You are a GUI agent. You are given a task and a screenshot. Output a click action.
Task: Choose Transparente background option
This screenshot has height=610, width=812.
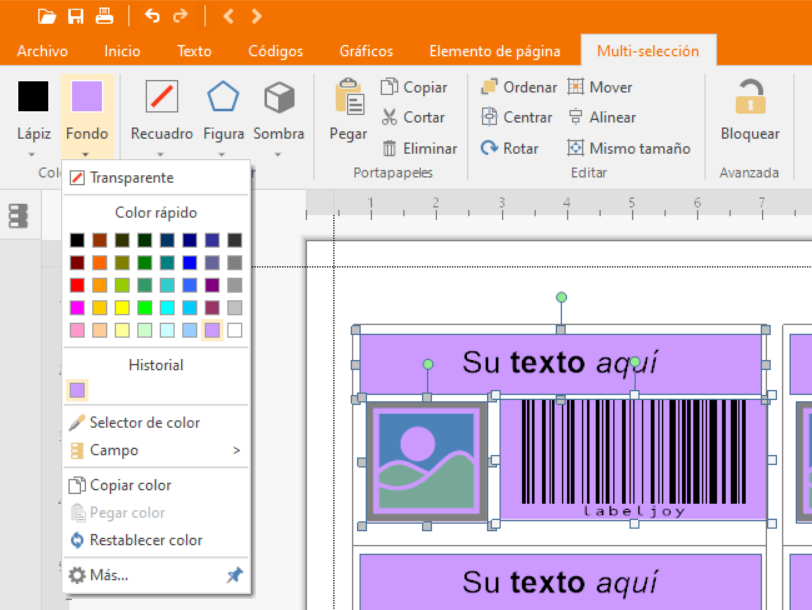[155, 178]
